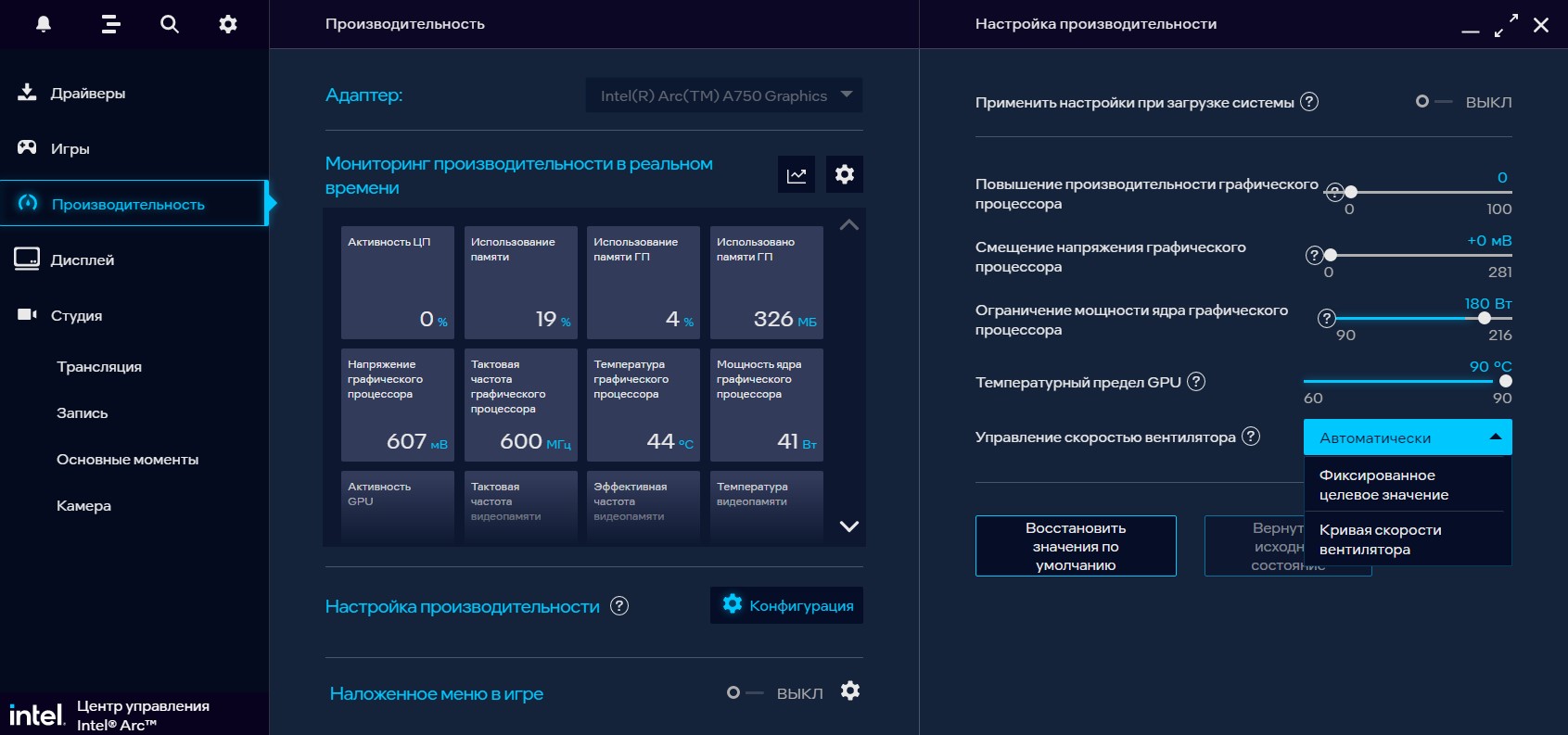
Task: Select the Использование памяти ГП 4% tile
Action: tap(644, 283)
